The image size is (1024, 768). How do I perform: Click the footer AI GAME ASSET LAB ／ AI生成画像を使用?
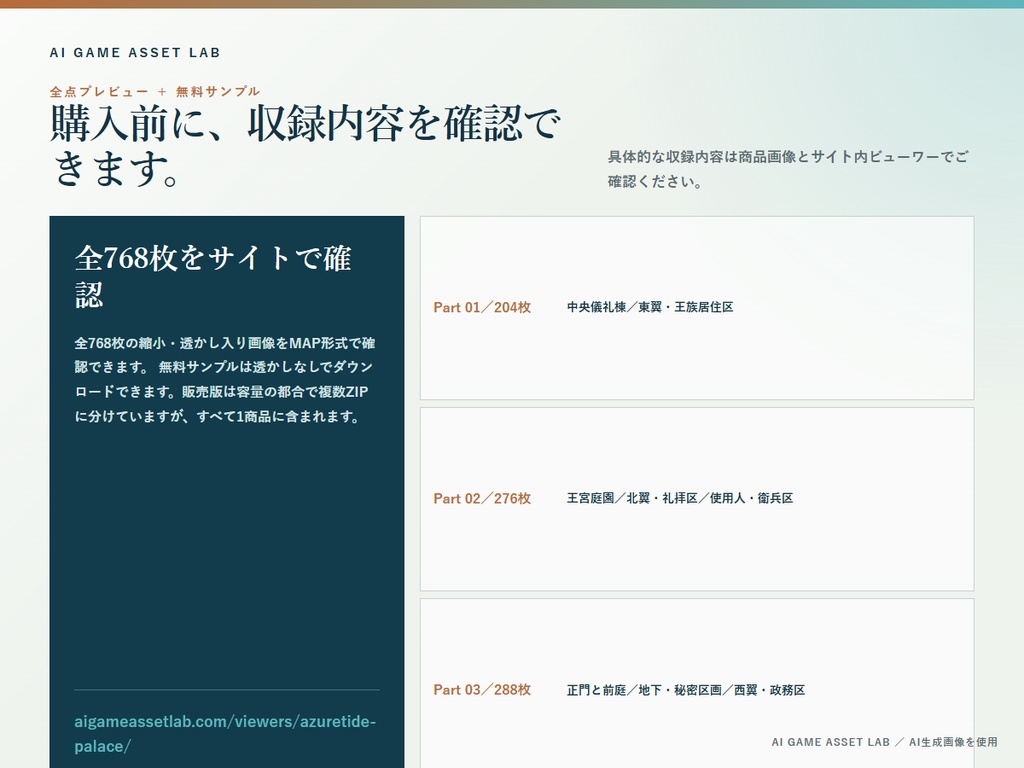[884, 742]
